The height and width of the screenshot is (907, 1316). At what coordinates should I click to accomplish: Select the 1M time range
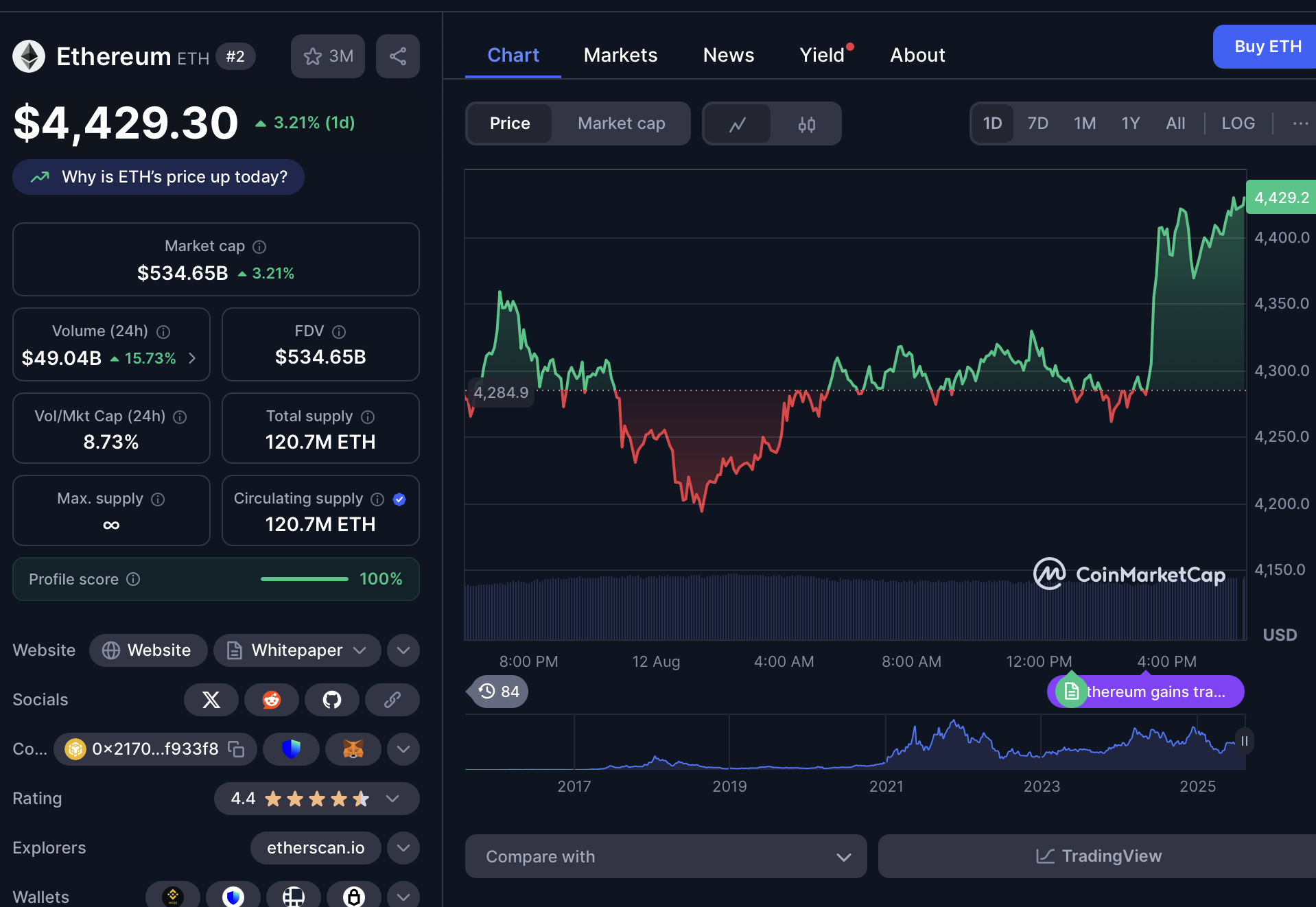tap(1084, 123)
